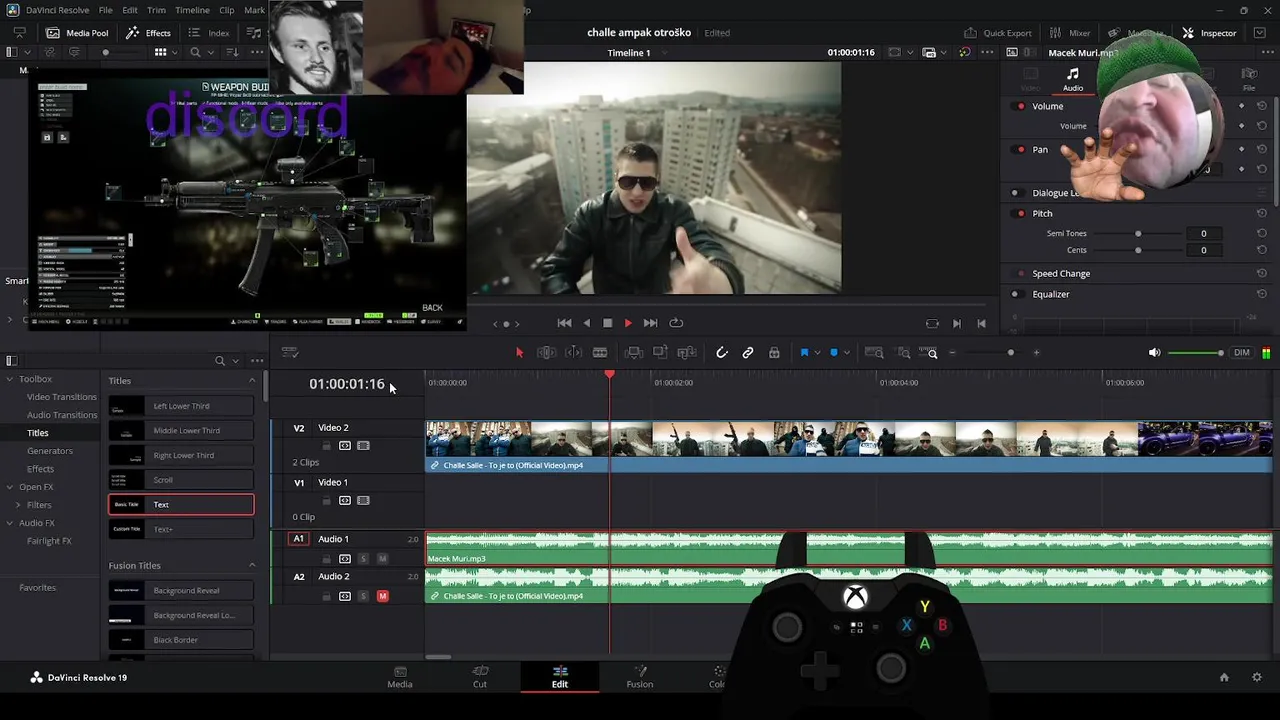Image resolution: width=1280 pixels, height=720 pixels.
Task: Open the Media Pool panel
Action: click(x=77, y=33)
